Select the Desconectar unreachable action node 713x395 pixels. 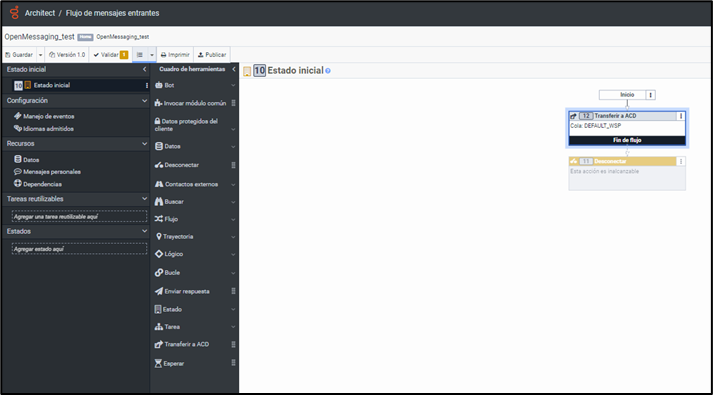tap(627, 173)
